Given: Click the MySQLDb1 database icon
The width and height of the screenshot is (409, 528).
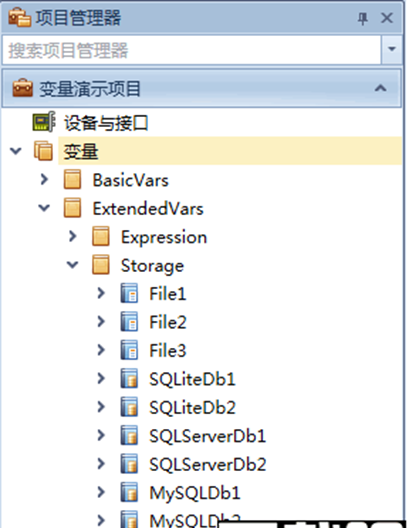Looking at the screenshot, I should pos(129,493).
